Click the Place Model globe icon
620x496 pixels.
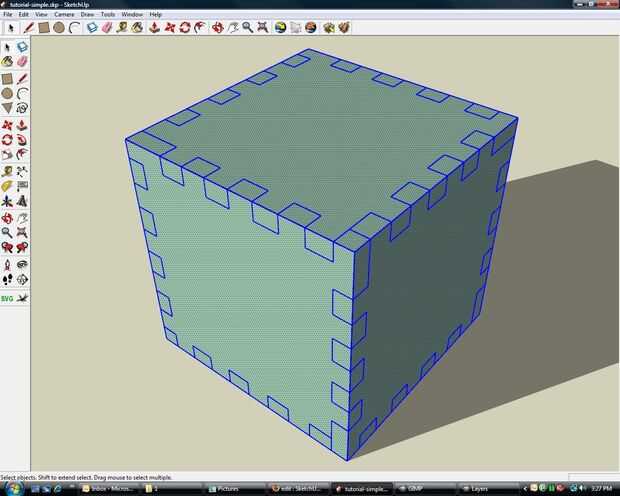[311, 28]
